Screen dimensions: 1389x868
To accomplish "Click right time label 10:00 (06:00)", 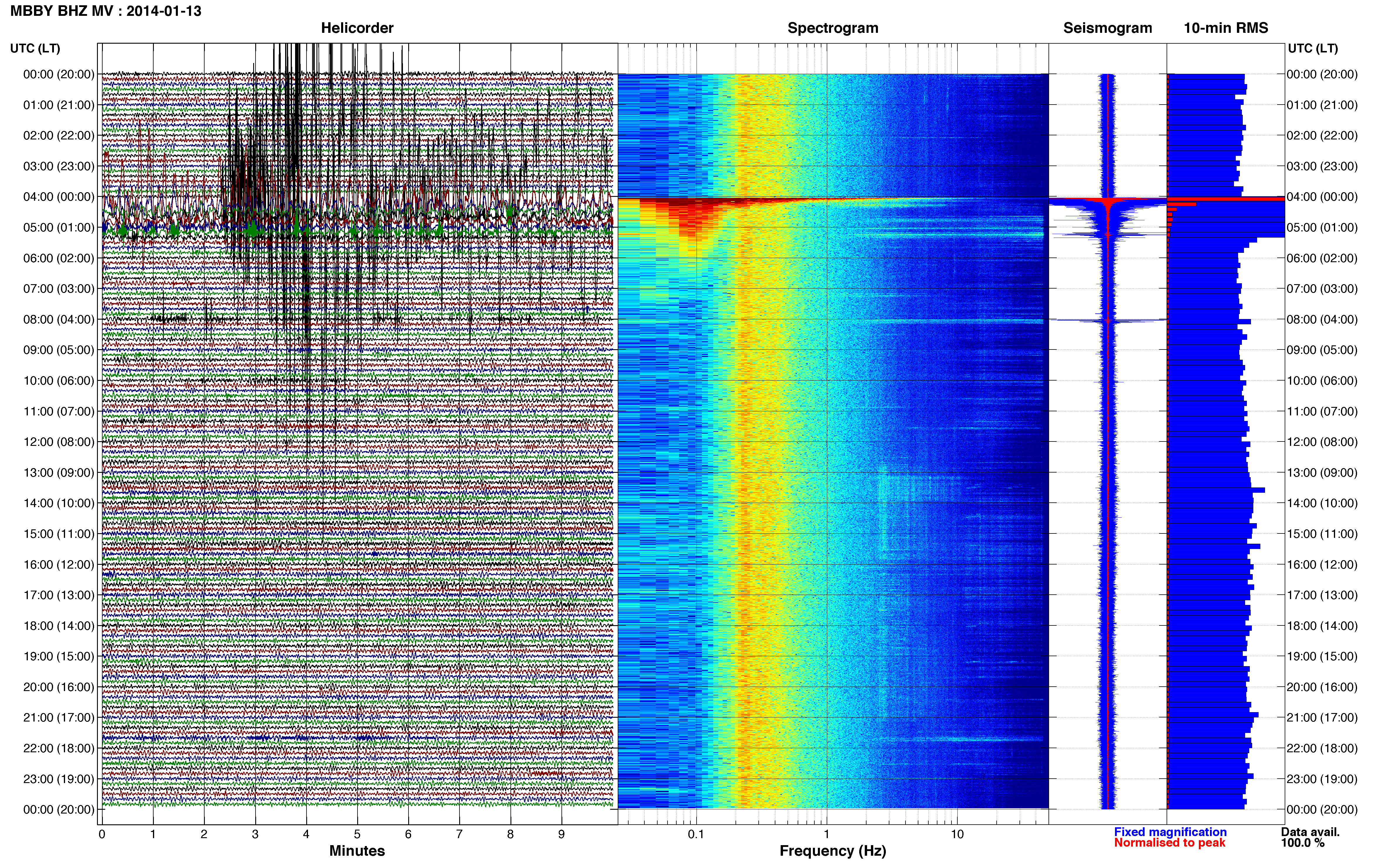I will click(1322, 381).
